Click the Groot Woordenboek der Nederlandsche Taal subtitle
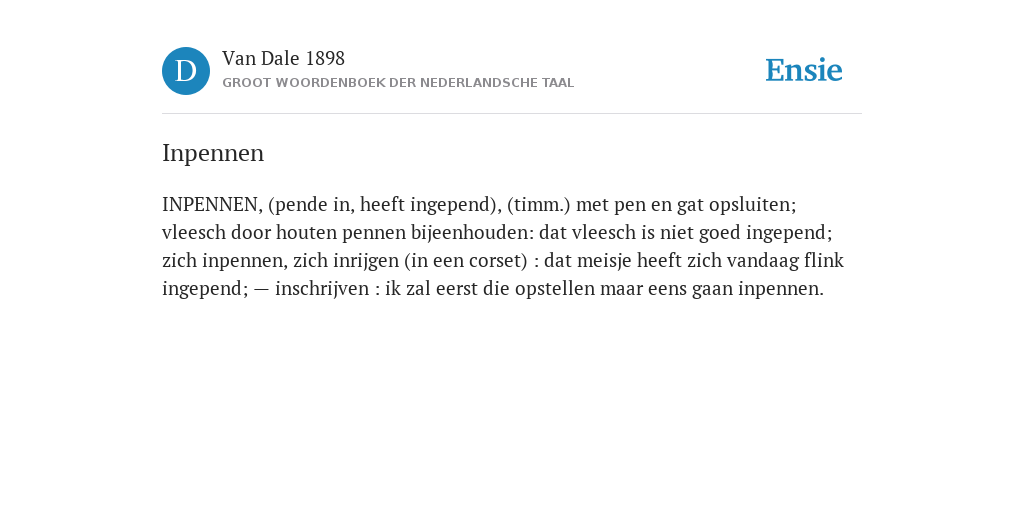Image resolution: width=1024 pixels, height=512 pixels. 398,84
